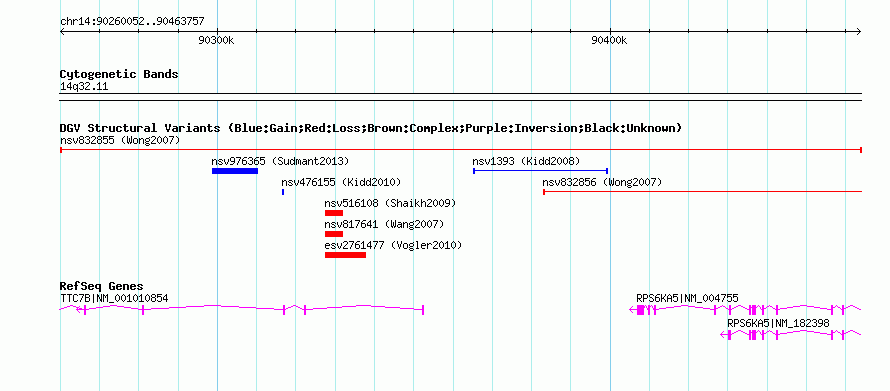Open esv2761477 (Vogler2010) label
The image size is (890, 391).
[x=393, y=245]
